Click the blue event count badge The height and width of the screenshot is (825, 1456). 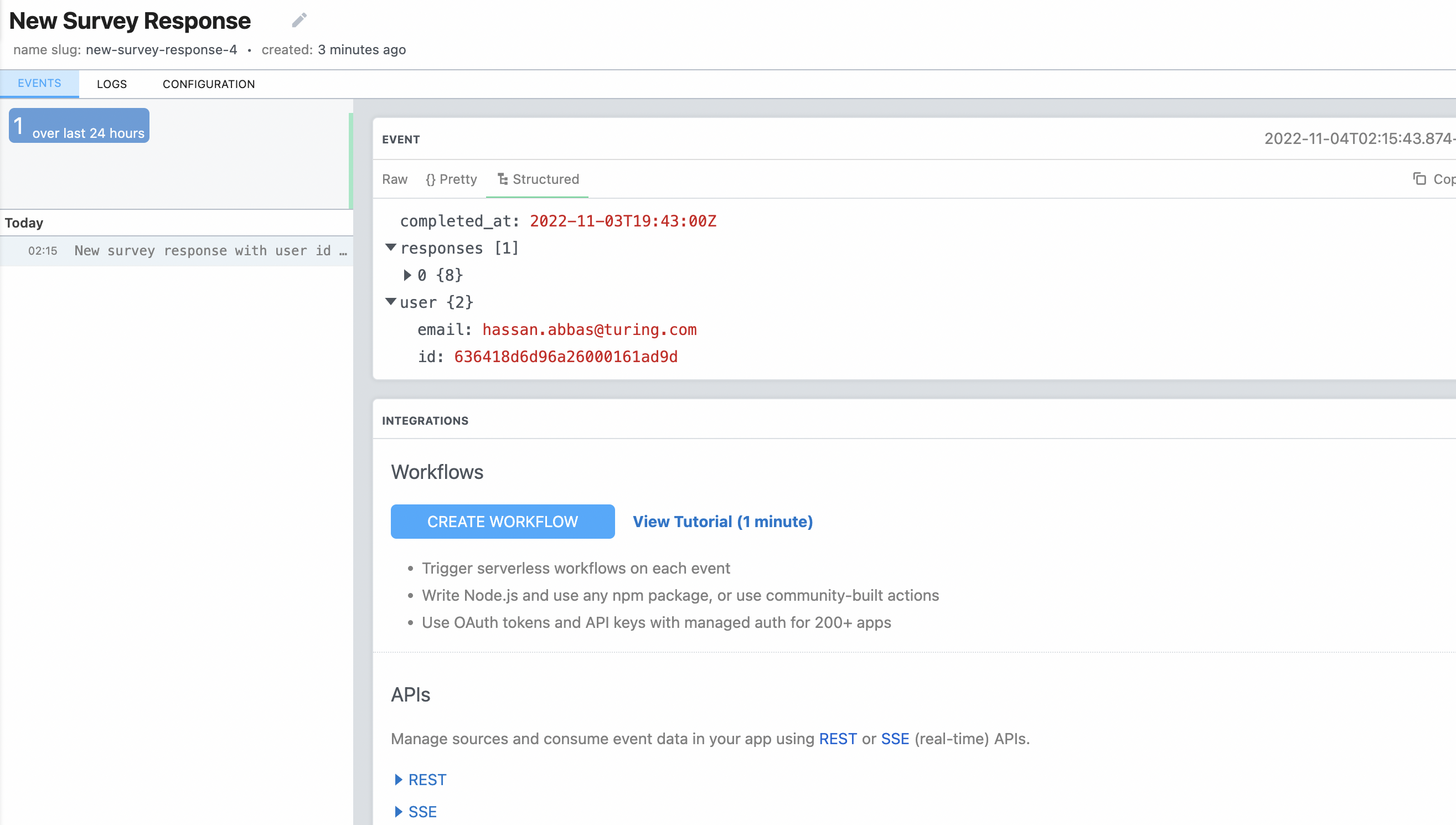(78, 125)
